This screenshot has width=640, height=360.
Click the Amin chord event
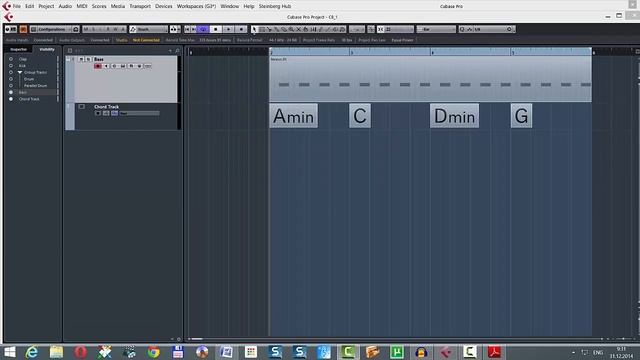point(293,116)
